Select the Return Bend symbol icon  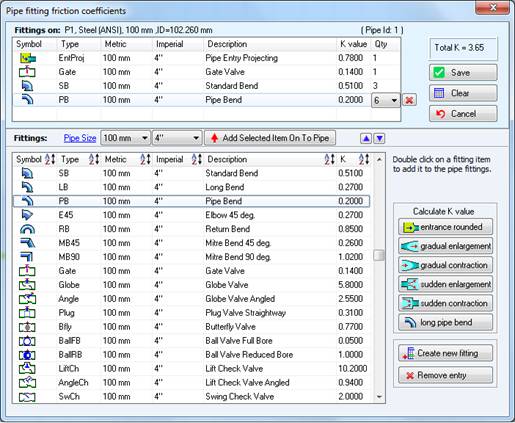pos(27,229)
